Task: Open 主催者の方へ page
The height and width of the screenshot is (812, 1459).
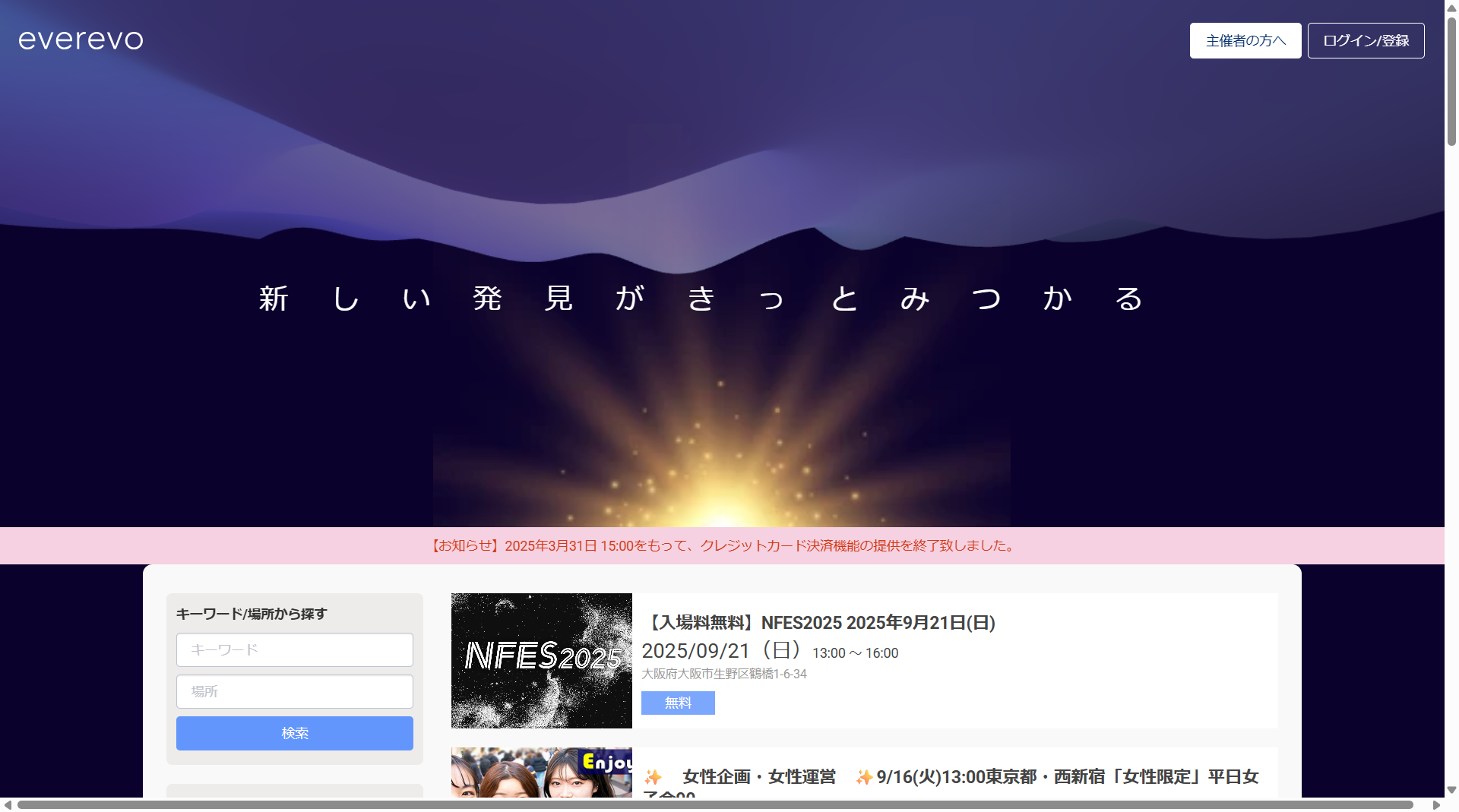Action: coord(1245,40)
